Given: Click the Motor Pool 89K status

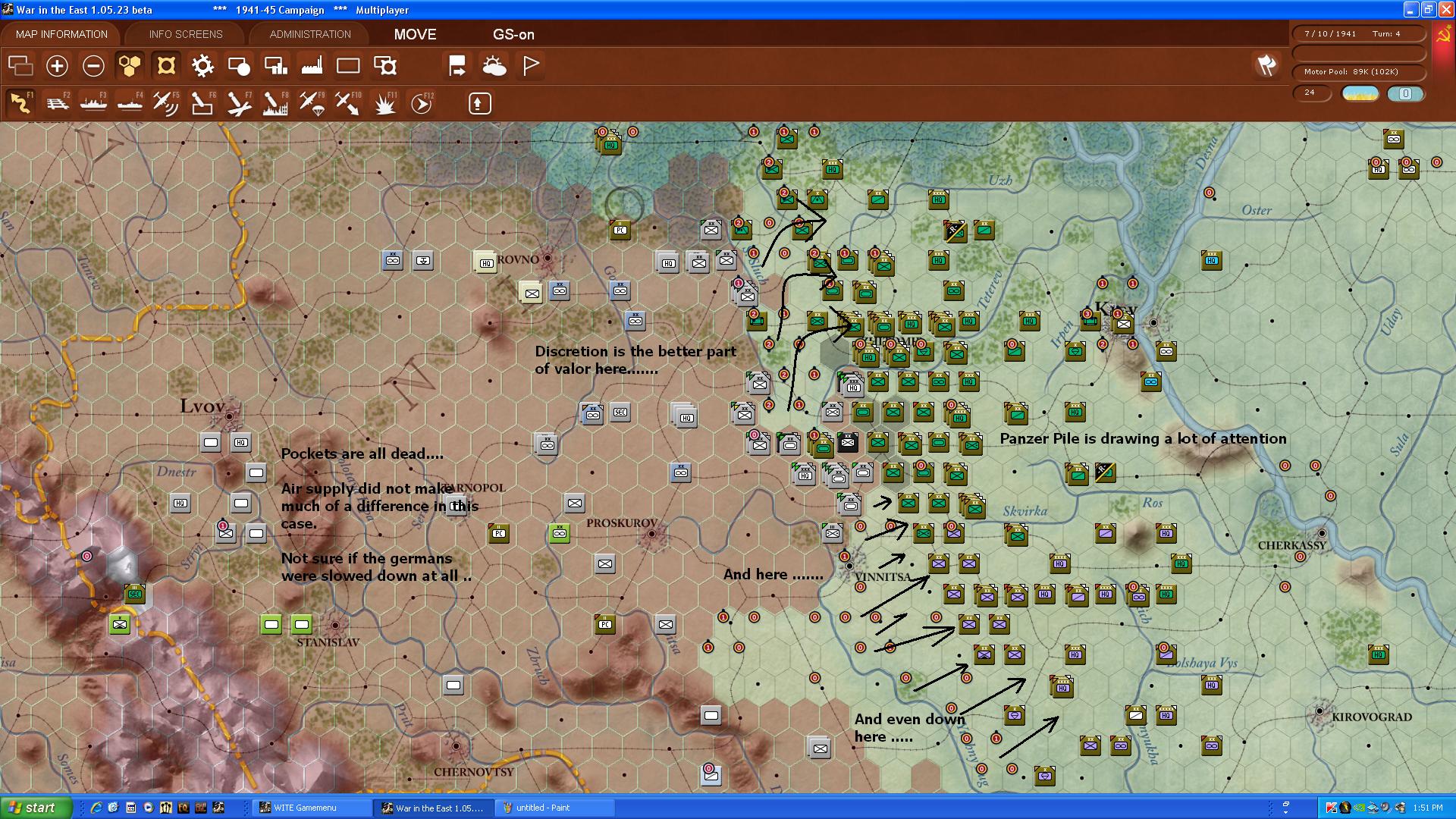Looking at the screenshot, I should coord(1358,72).
